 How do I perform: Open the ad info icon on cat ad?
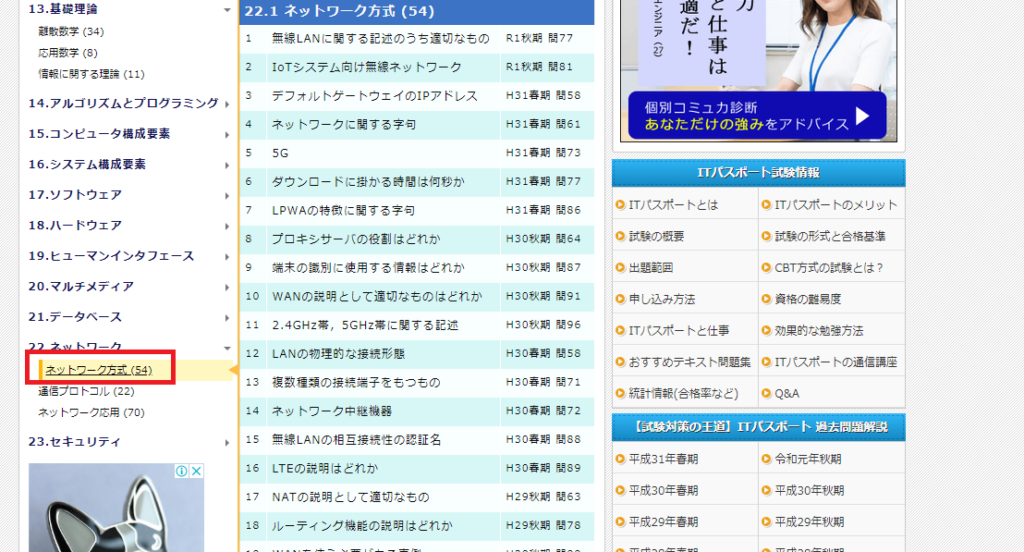(x=182, y=471)
